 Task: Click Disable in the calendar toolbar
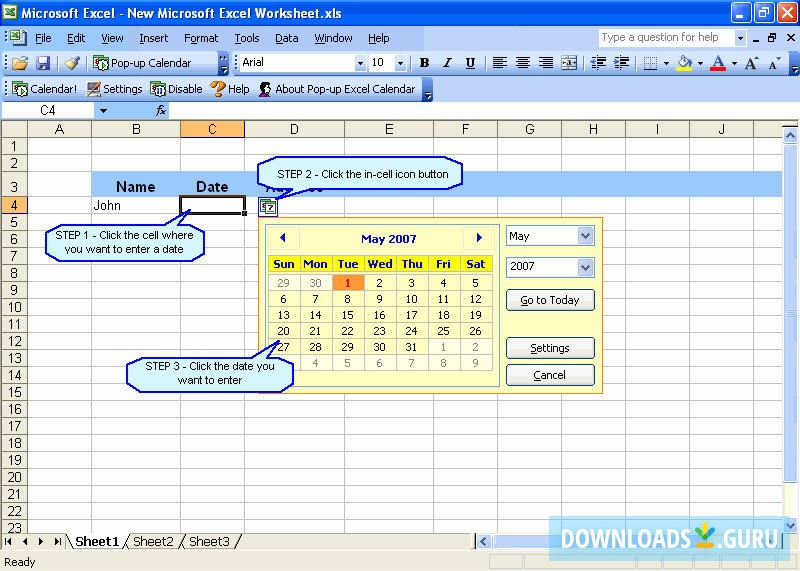pyautogui.click(x=177, y=89)
